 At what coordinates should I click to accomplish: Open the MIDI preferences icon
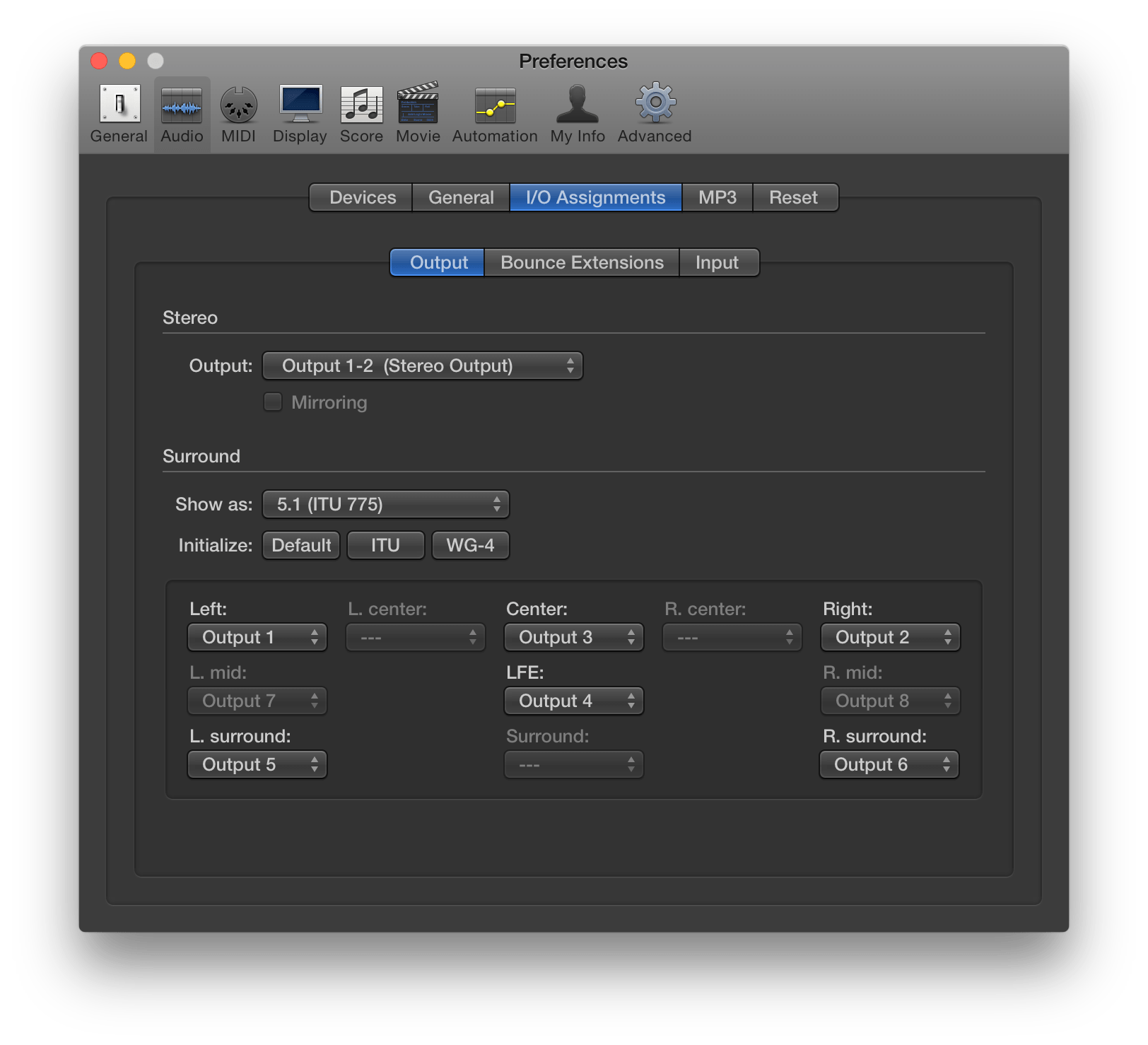point(239,110)
